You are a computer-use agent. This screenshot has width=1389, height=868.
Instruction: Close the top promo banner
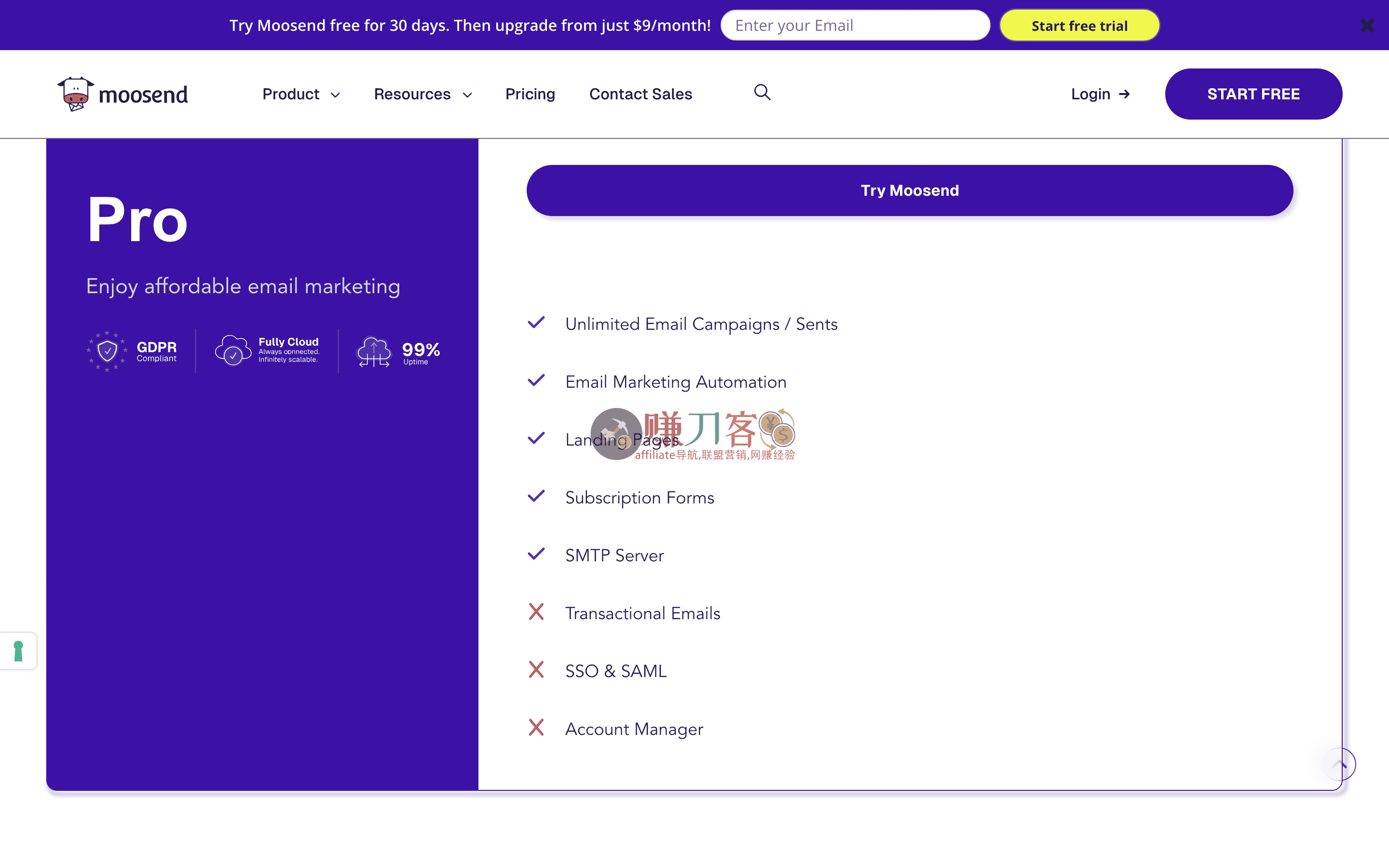(x=1367, y=26)
